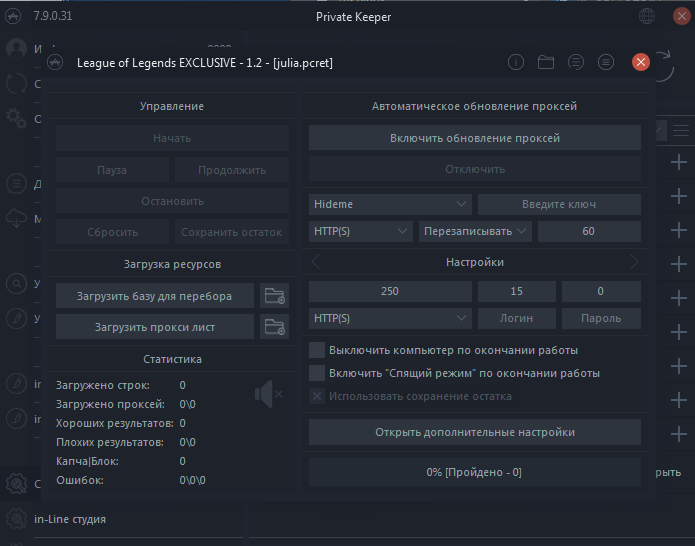This screenshot has width=695, height=546.
Task: Click Включить обновление проксей button
Action: (x=474, y=138)
